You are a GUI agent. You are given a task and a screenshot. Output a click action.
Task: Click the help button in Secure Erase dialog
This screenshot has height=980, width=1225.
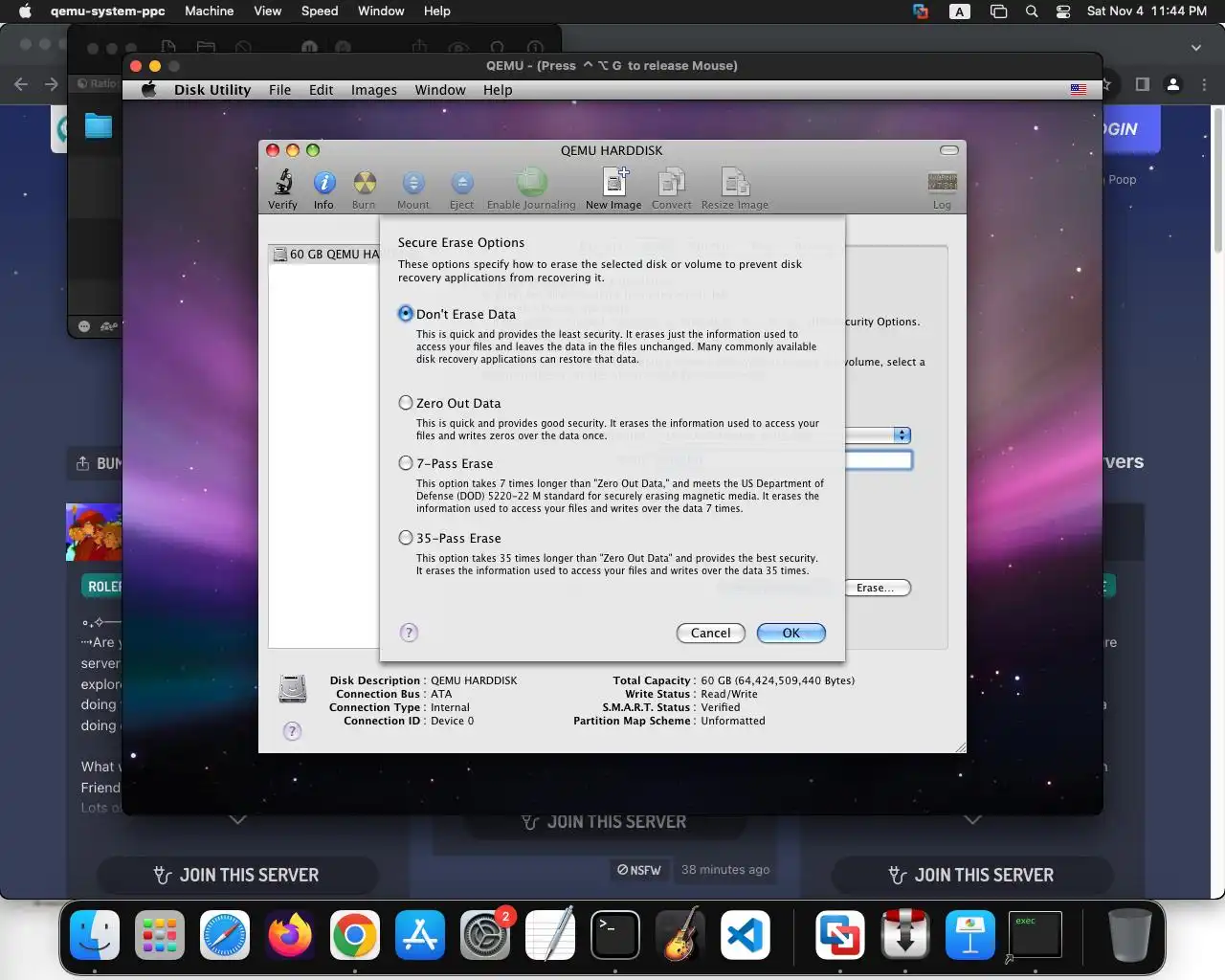tap(409, 633)
